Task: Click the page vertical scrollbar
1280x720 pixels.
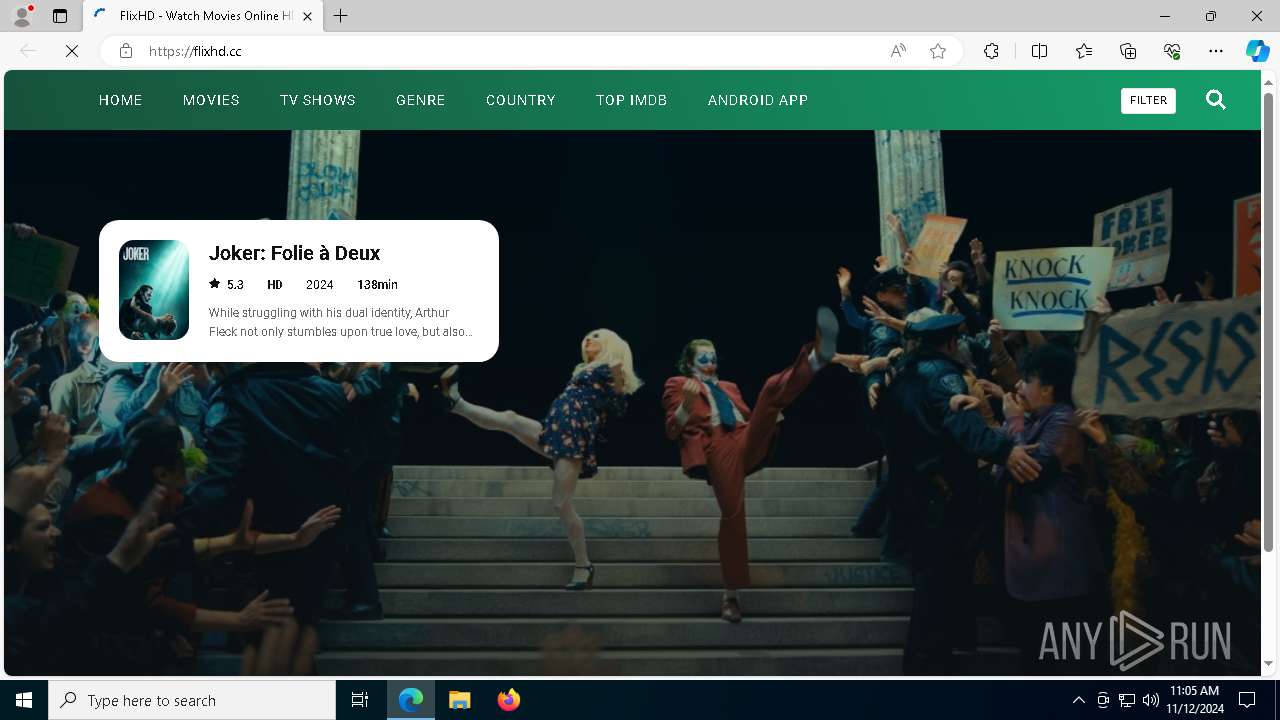Action: (x=1269, y=322)
